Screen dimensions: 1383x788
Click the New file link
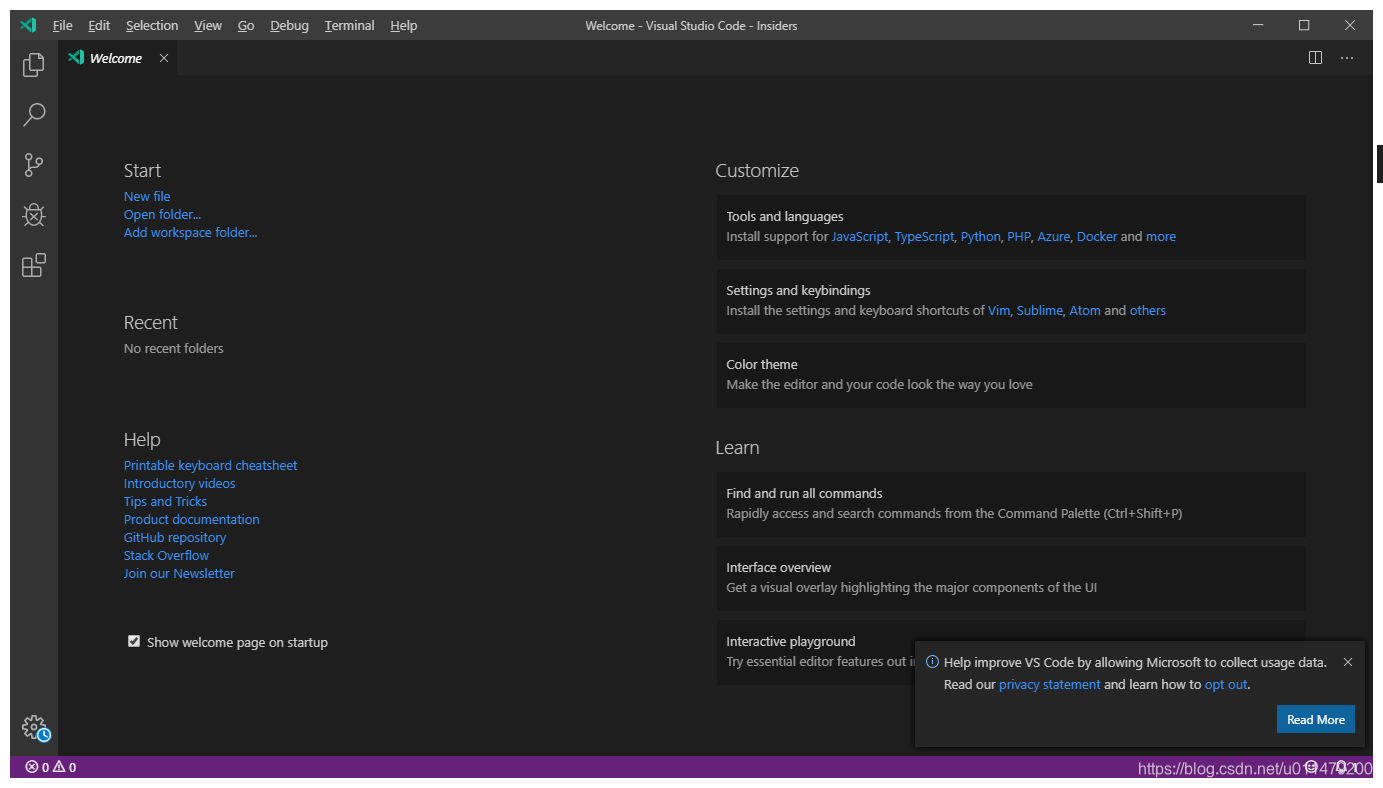click(x=147, y=196)
